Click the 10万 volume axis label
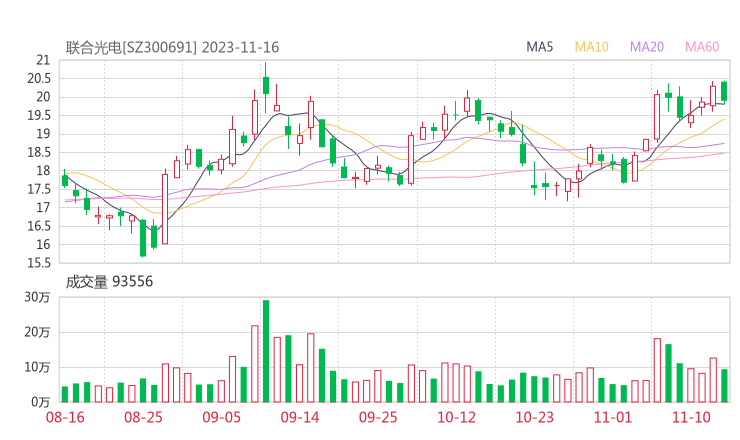Screen dimensions: 740x440 [x=37, y=367]
